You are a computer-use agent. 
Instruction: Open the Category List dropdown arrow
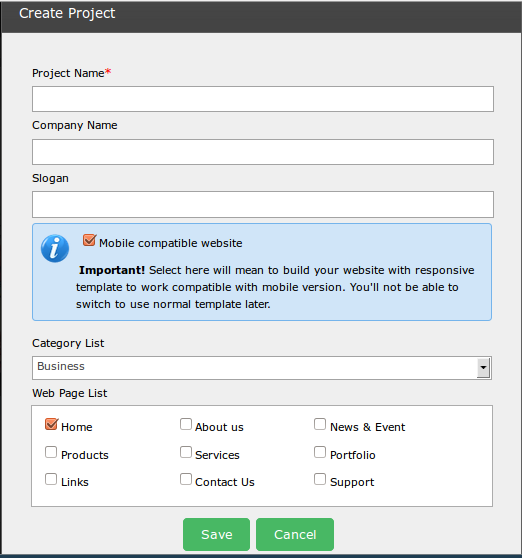point(483,368)
